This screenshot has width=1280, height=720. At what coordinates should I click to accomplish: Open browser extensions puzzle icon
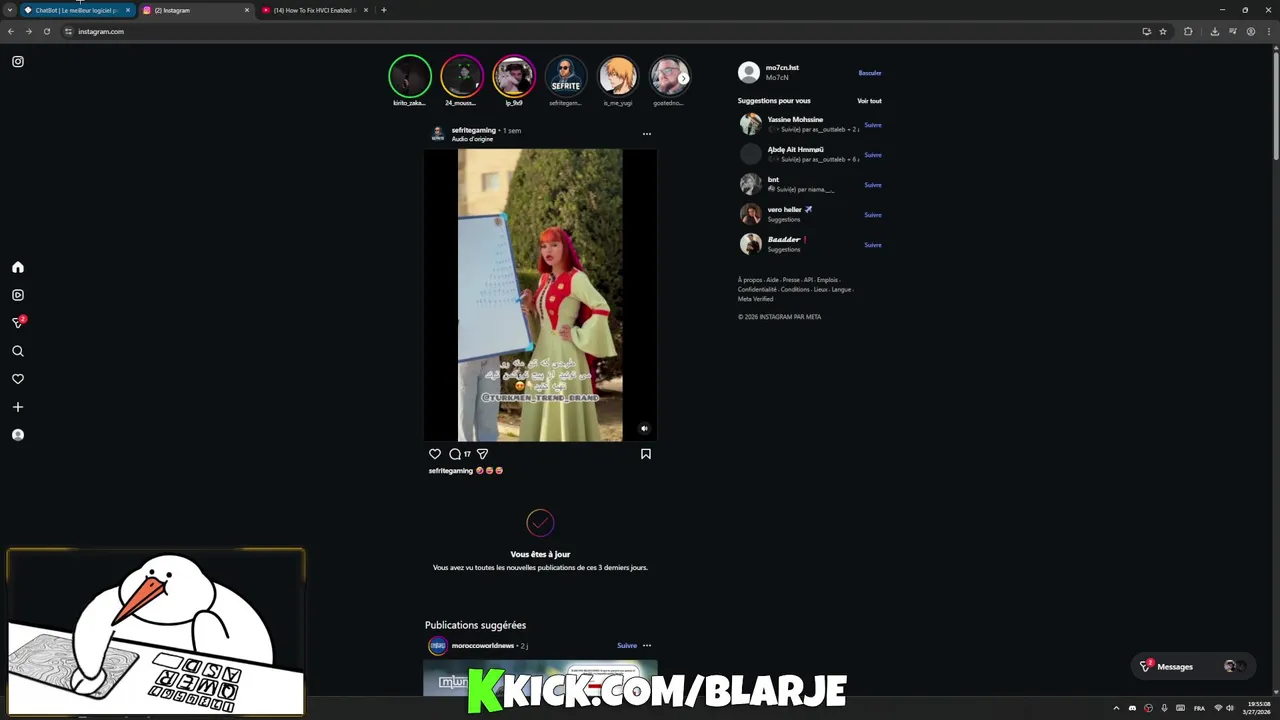coord(1188,31)
